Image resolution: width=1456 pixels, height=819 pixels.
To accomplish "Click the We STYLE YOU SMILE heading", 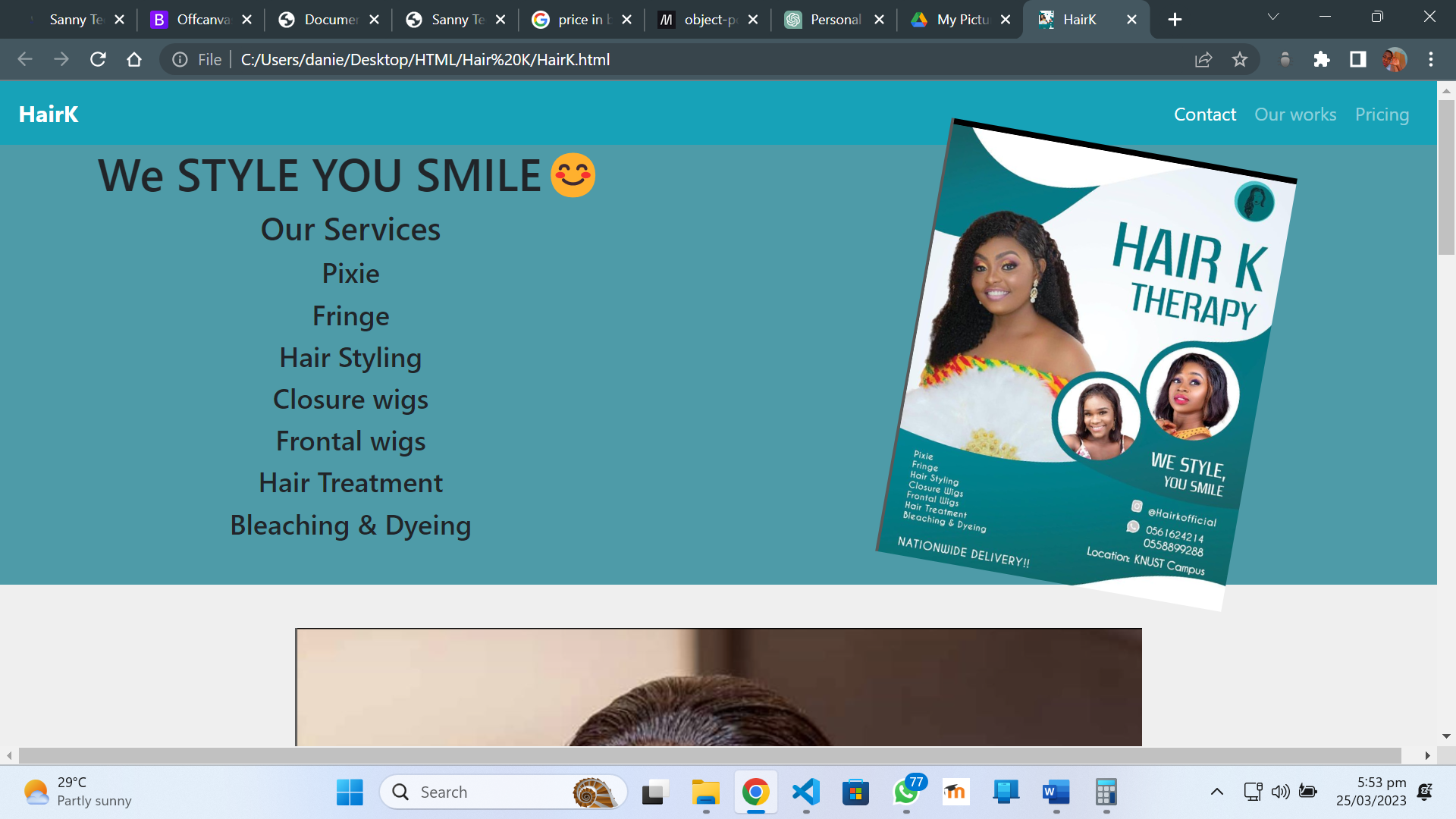I will tap(347, 176).
